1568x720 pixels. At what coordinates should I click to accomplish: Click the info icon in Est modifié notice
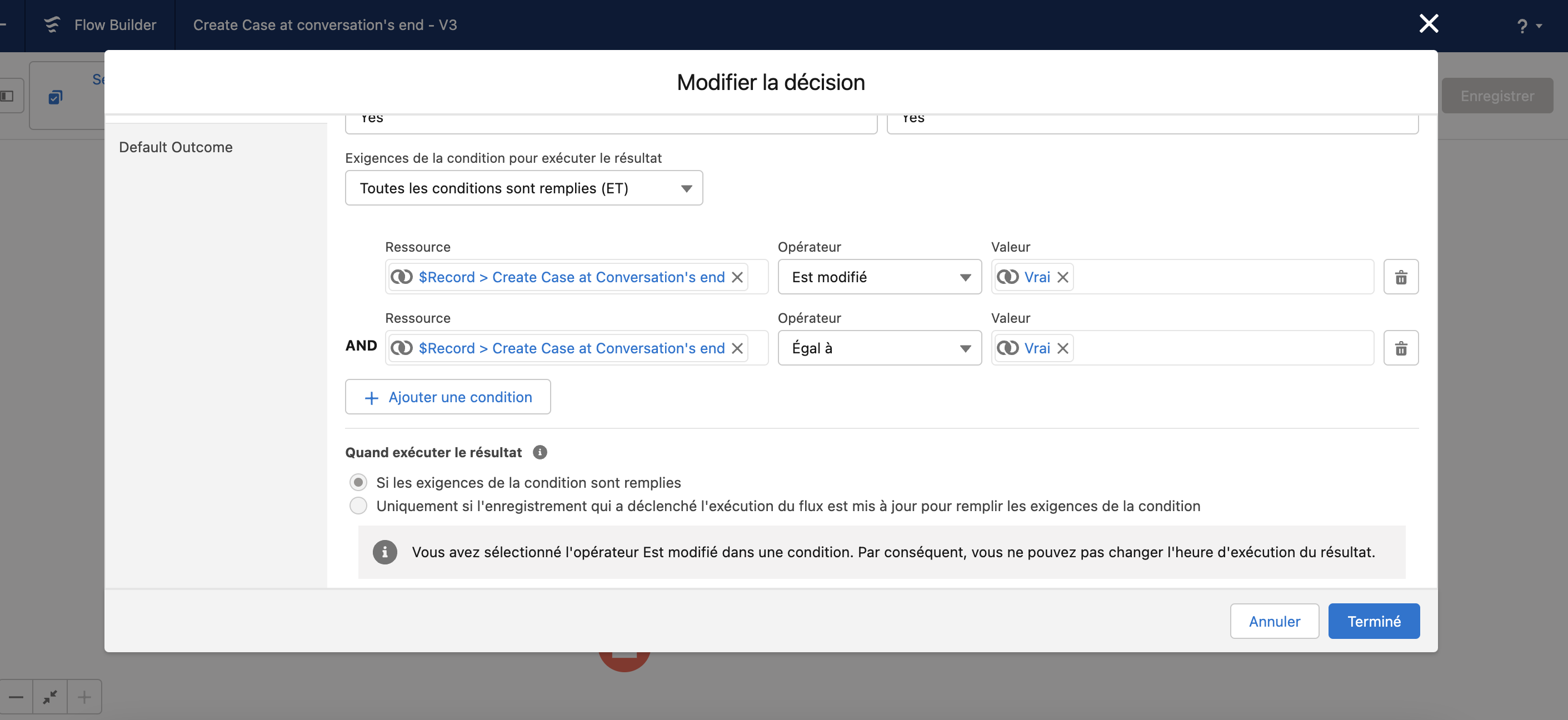384,552
